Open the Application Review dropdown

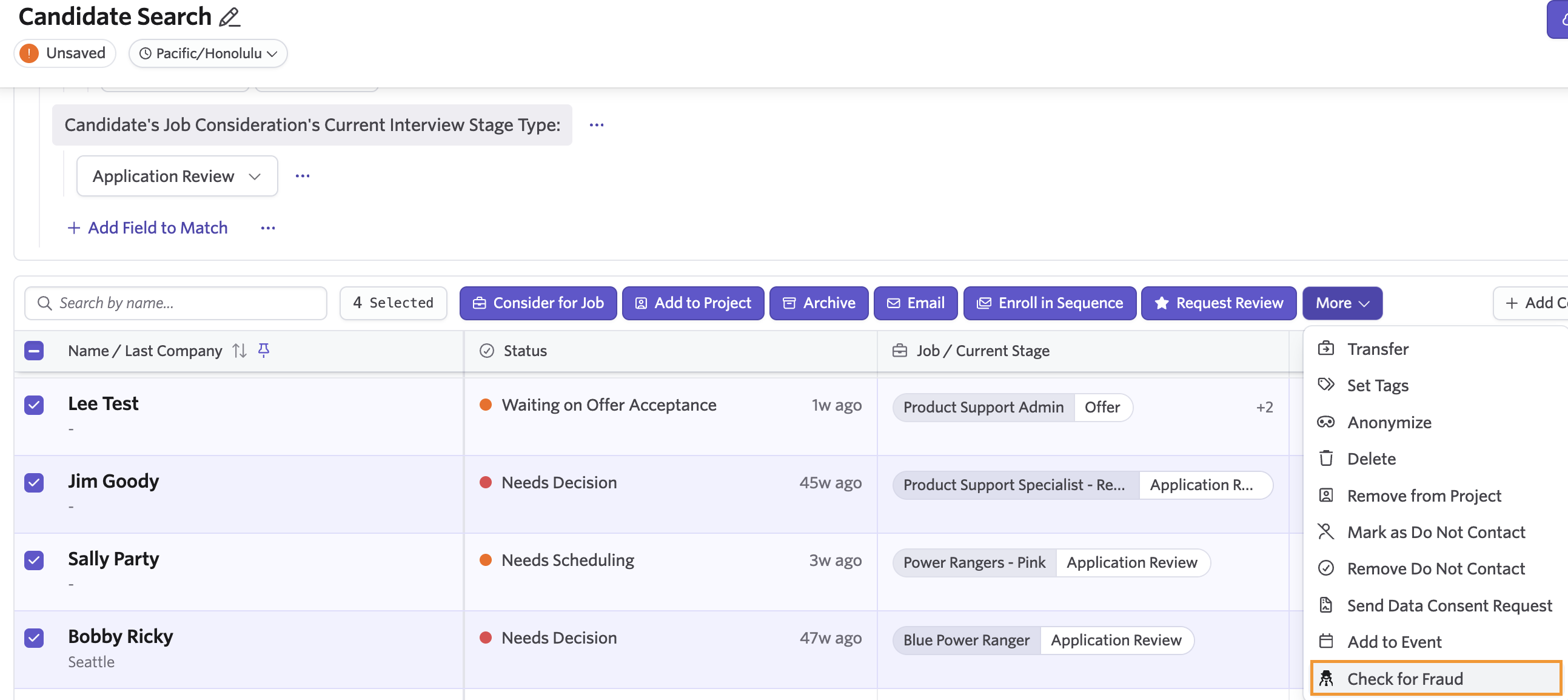pos(176,176)
